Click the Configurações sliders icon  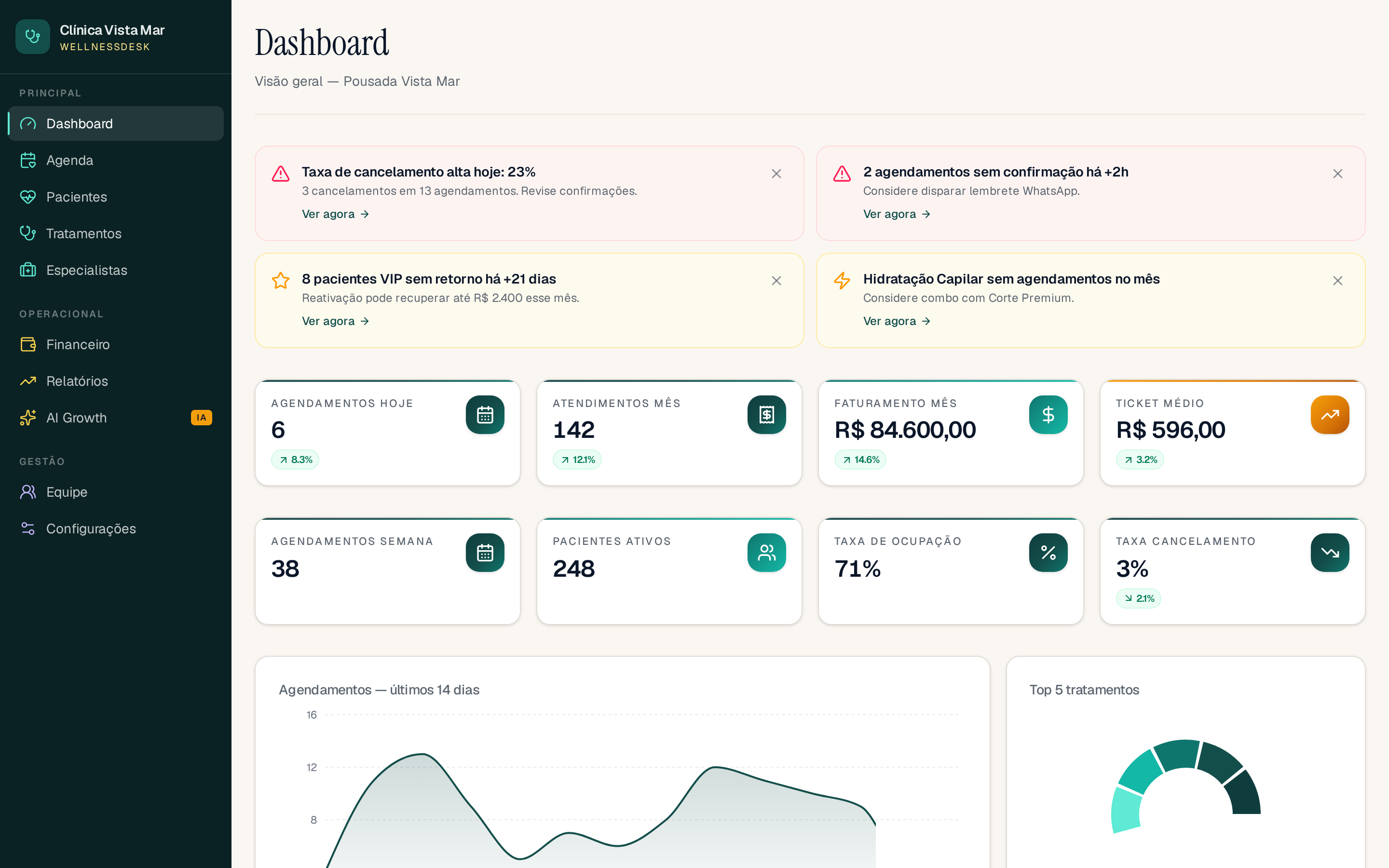tap(28, 529)
